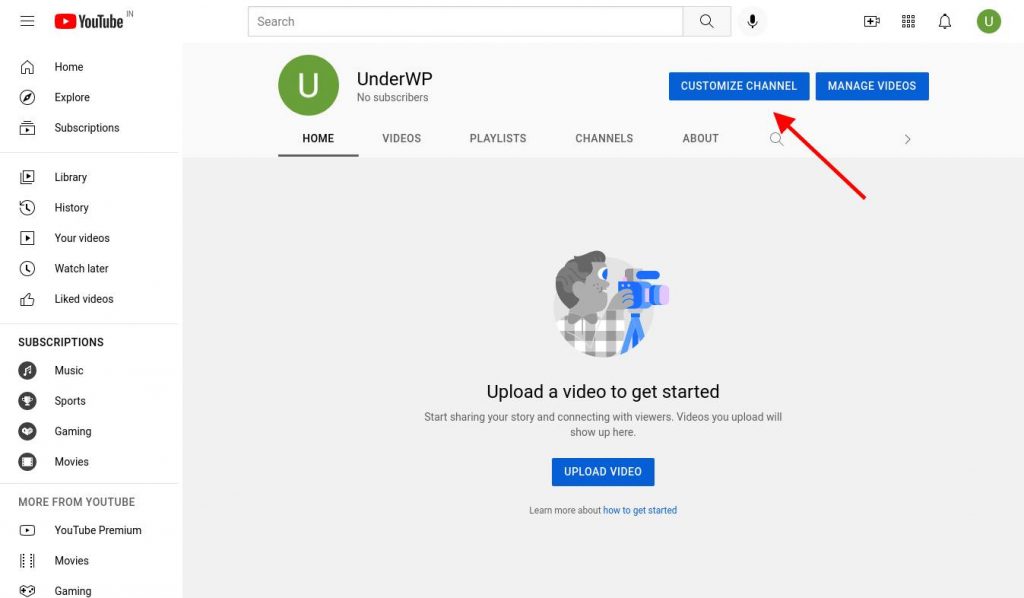Click the YouTube logo
The image size is (1024, 598).
tap(89, 22)
